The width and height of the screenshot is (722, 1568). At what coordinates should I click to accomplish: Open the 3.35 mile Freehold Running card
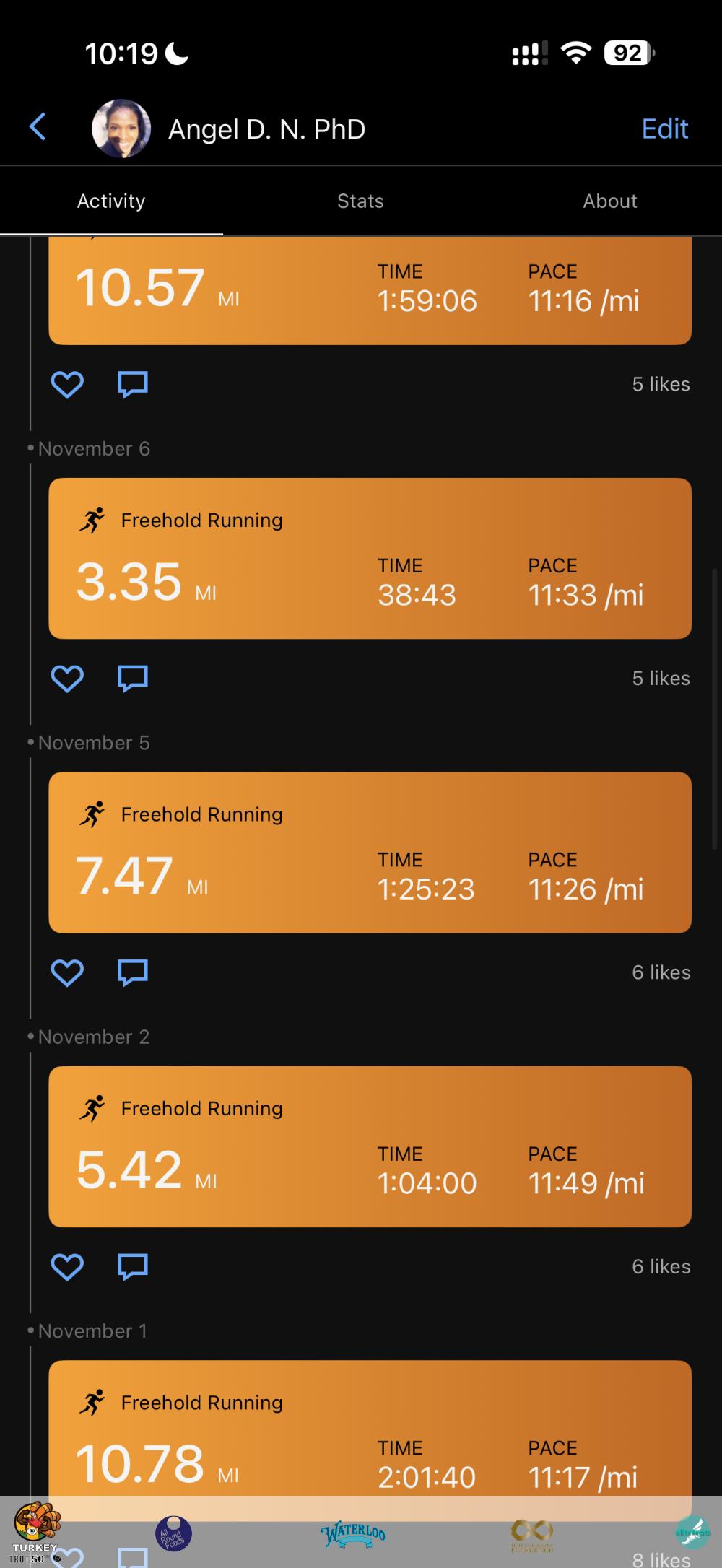pyautogui.click(x=370, y=558)
